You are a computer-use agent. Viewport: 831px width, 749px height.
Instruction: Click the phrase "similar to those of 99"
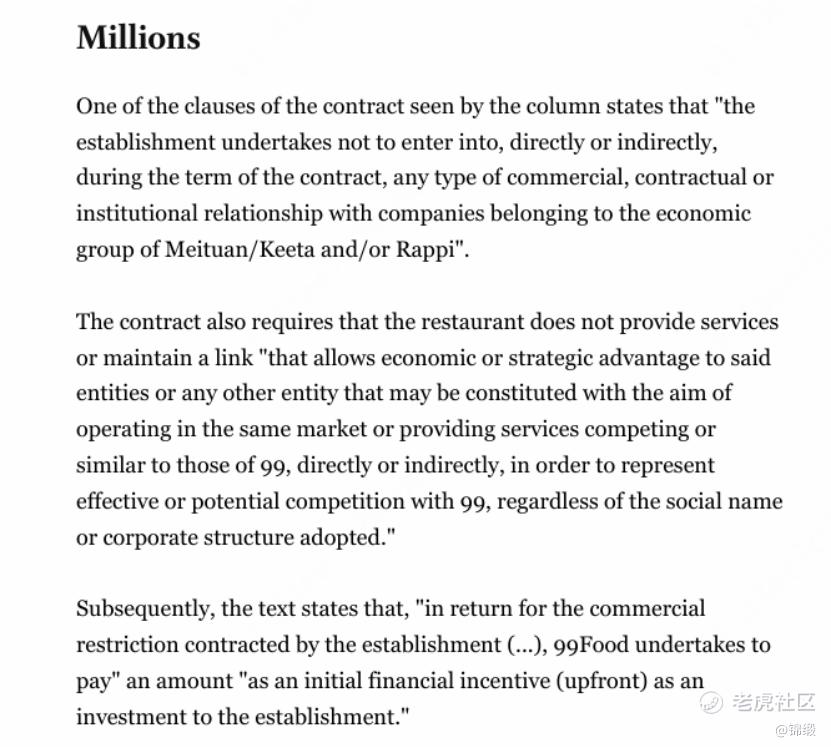tap(182, 465)
